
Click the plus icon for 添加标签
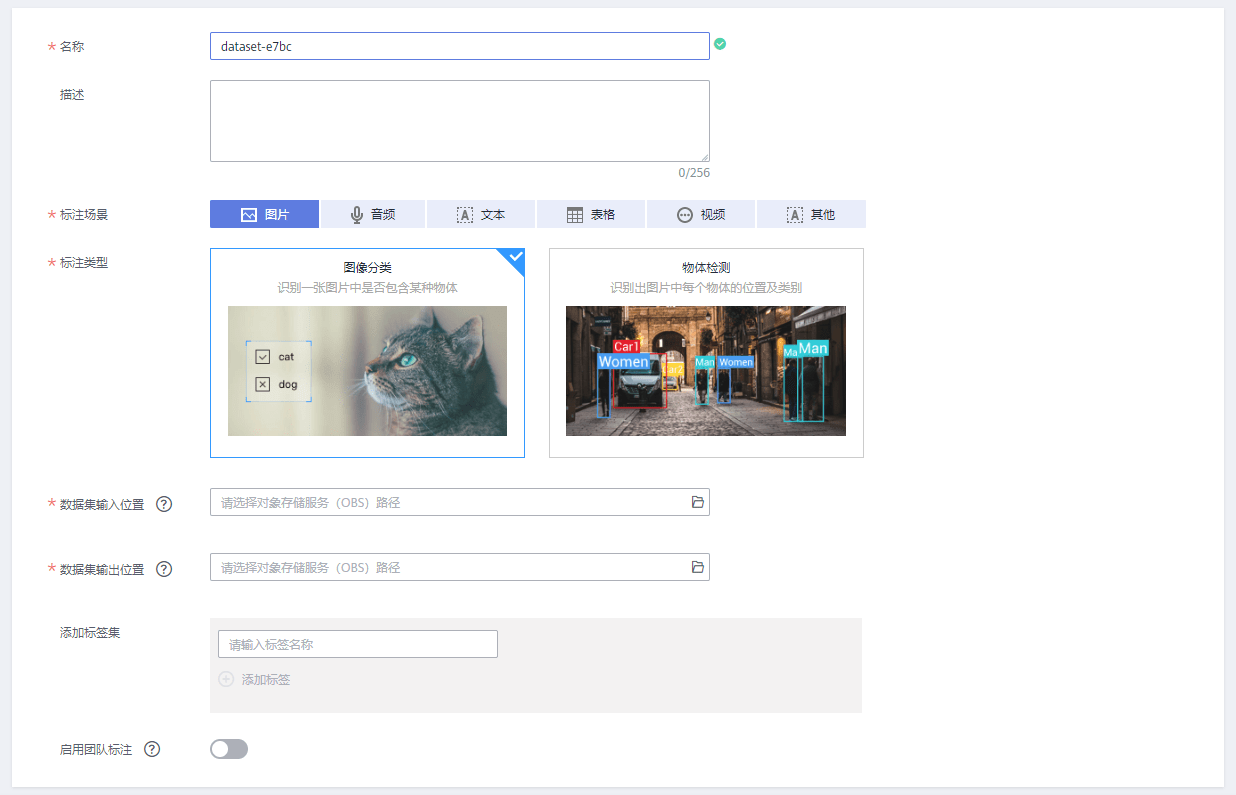coord(226,679)
